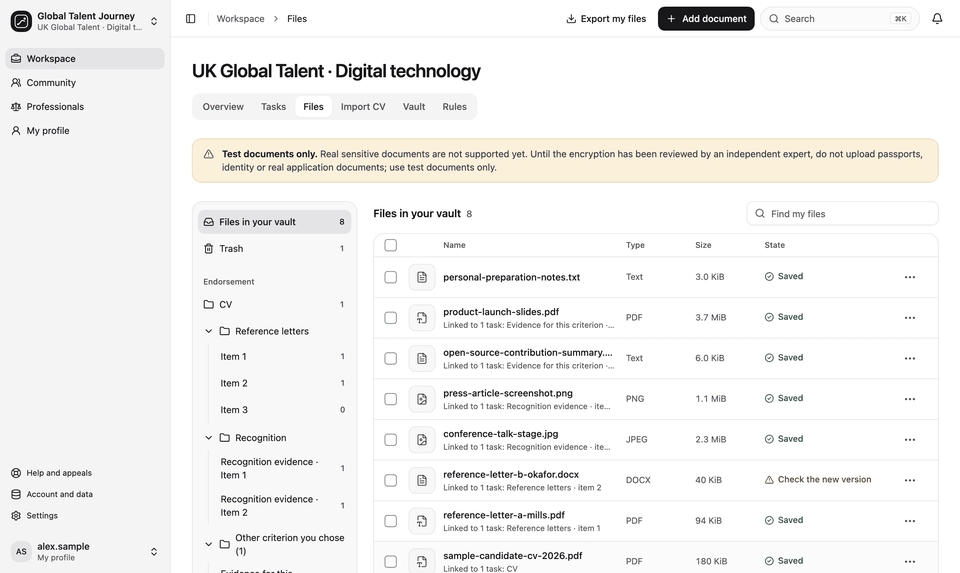The image size is (960, 573).
Task: Click the Settings gear icon
Action: coord(16,516)
